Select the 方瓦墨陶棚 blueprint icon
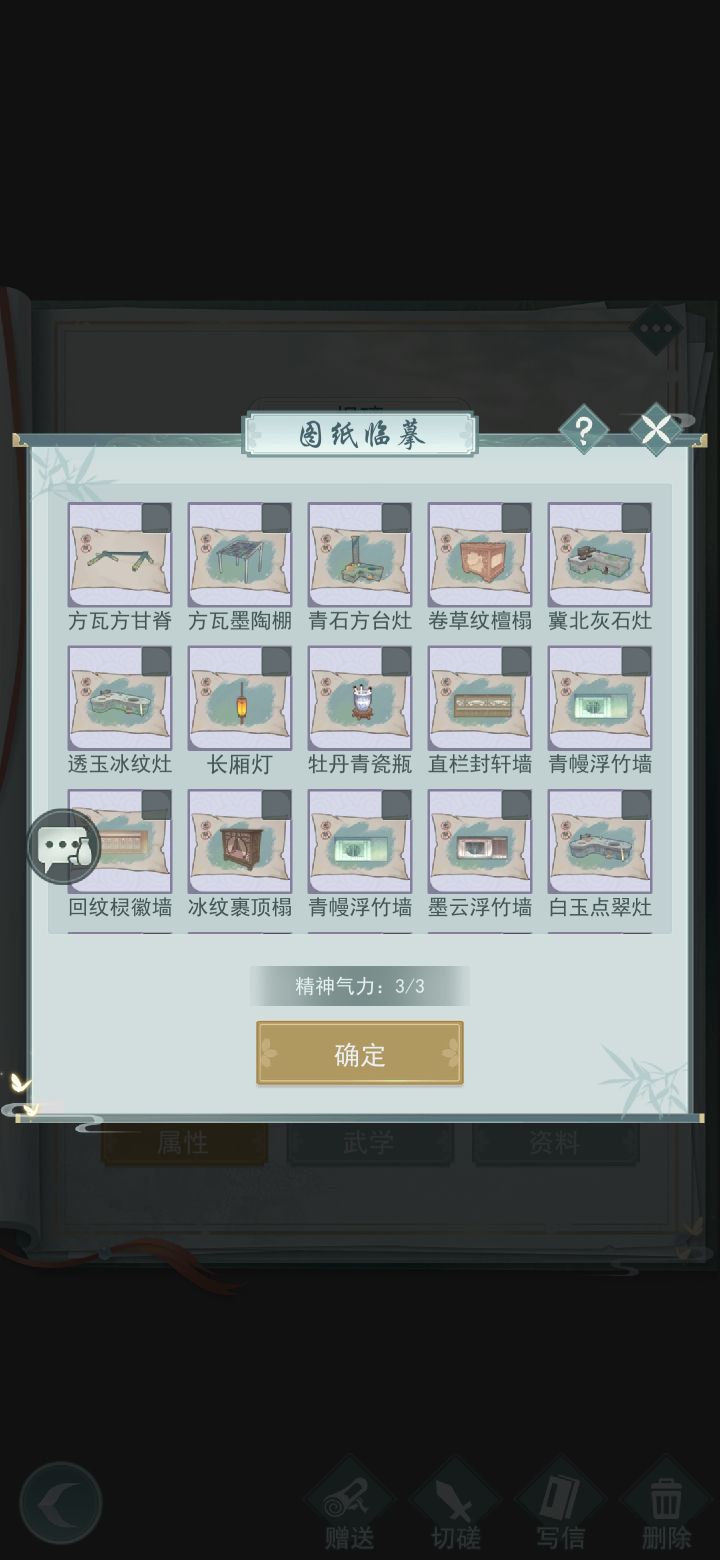 (240, 555)
